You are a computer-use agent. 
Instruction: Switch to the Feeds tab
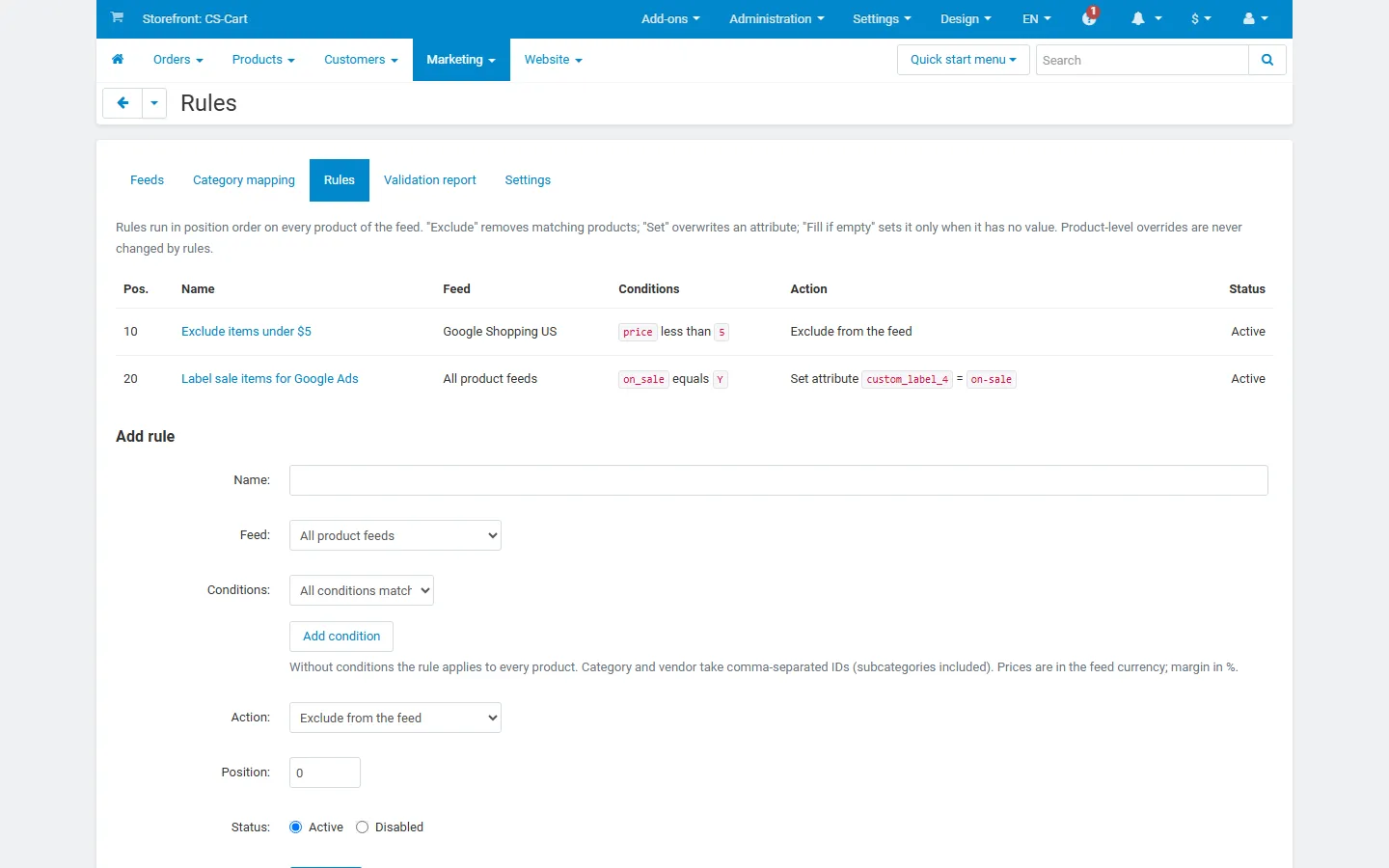(x=147, y=180)
